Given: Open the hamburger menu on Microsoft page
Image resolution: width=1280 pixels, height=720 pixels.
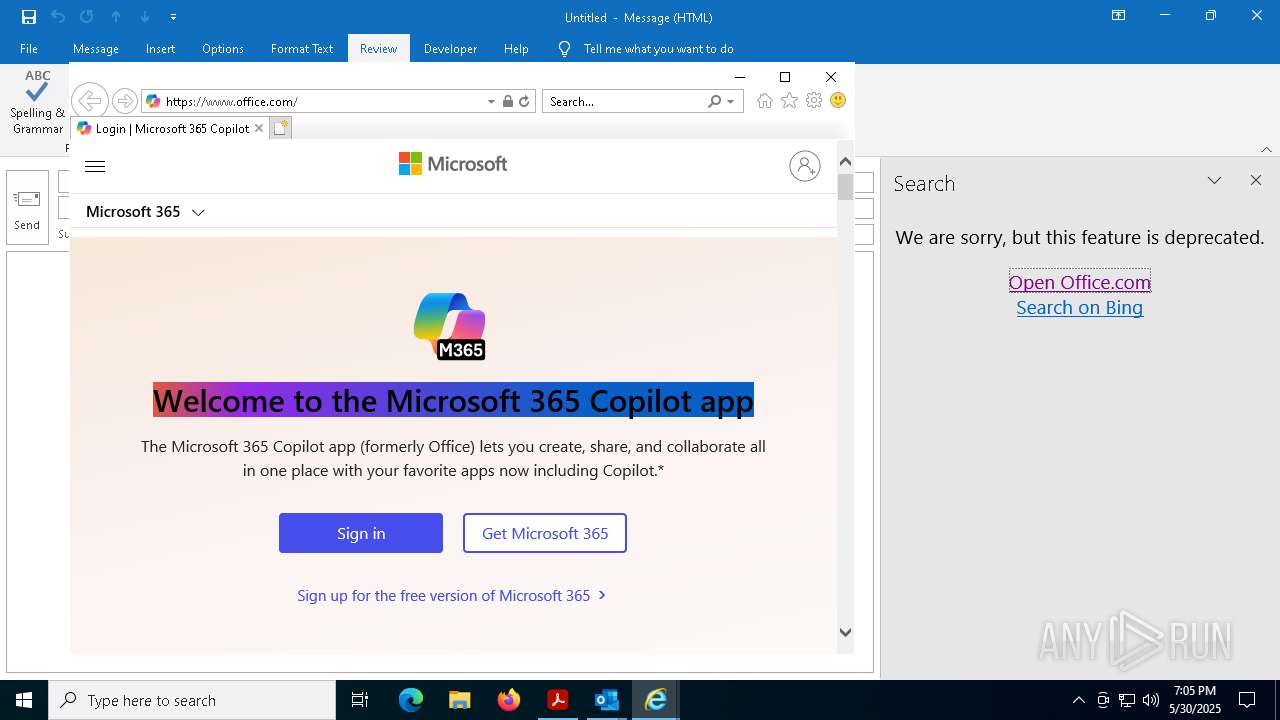Looking at the screenshot, I should pos(95,167).
